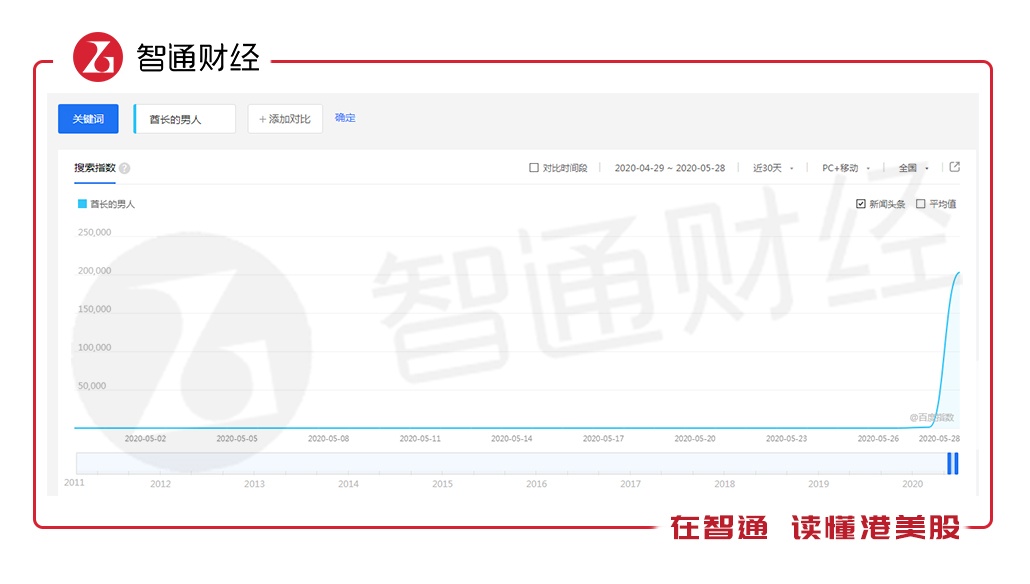Click the 关键词 blue button
This screenshot has height=584, width=1030.
[88, 119]
